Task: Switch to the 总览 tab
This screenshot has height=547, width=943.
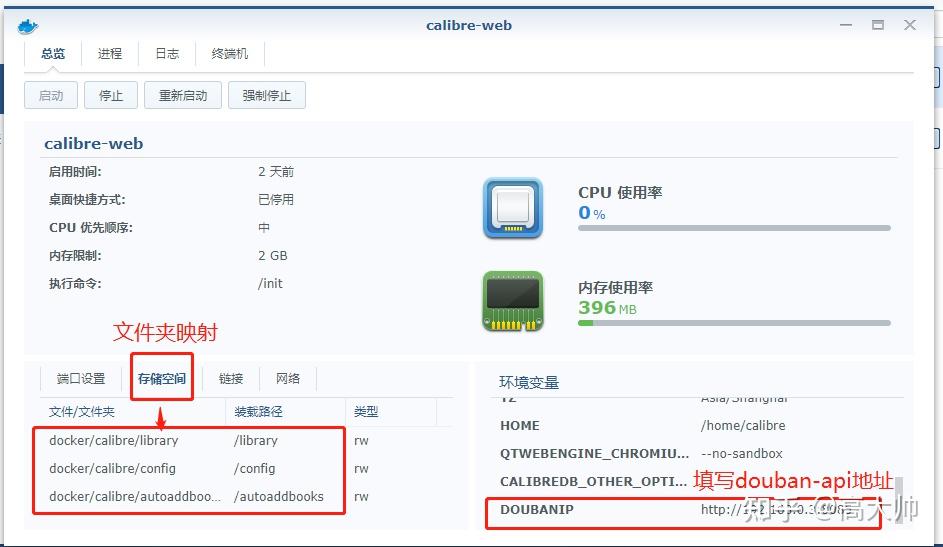Action: [x=53, y=53]
